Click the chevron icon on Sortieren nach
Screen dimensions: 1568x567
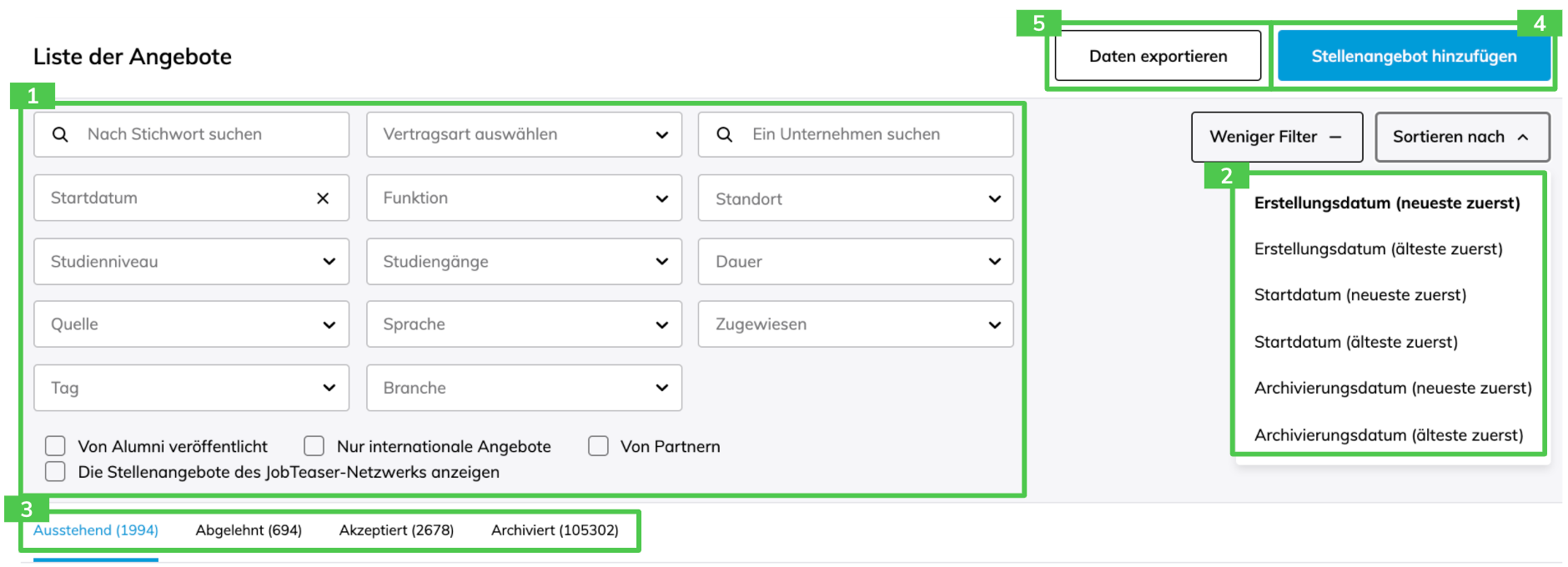[x=1523, y=137]
